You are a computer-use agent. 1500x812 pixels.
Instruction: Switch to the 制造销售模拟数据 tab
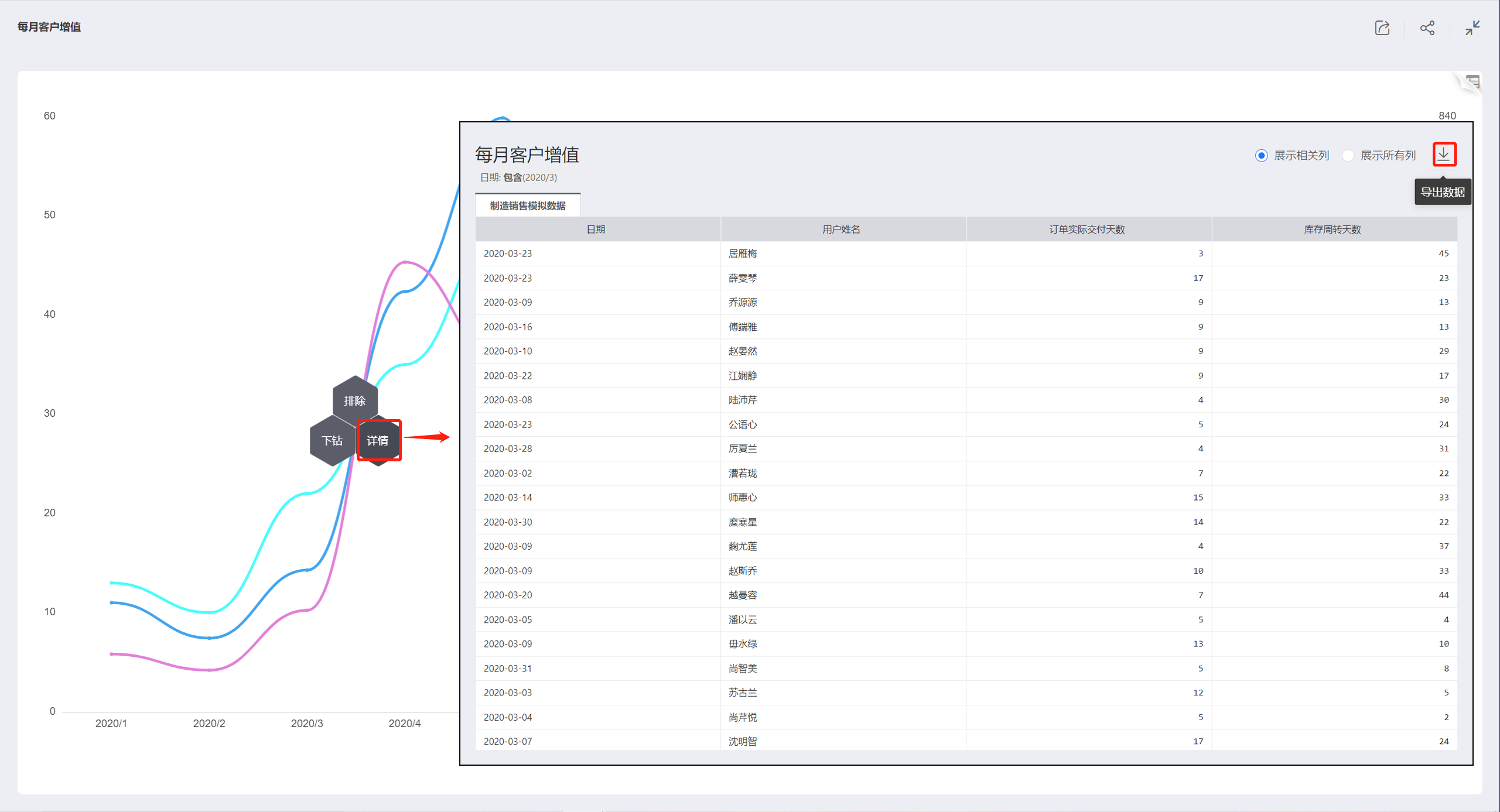527,205
